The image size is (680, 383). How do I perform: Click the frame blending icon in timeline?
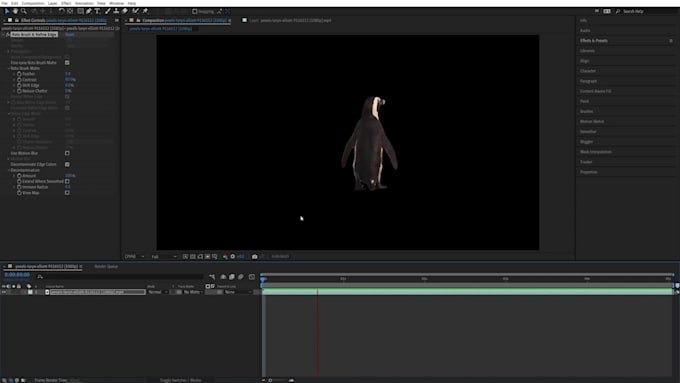pos(232,277)
